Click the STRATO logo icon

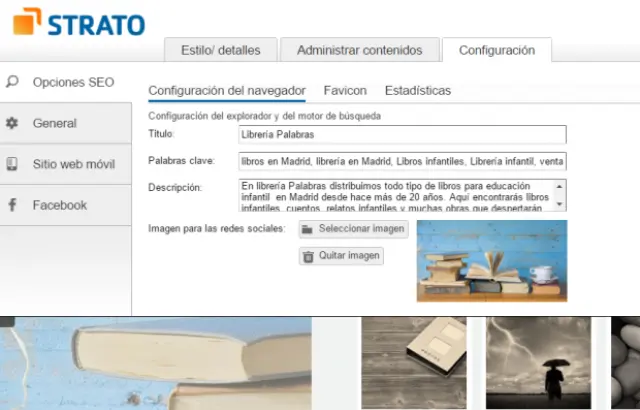coord(26,21)
